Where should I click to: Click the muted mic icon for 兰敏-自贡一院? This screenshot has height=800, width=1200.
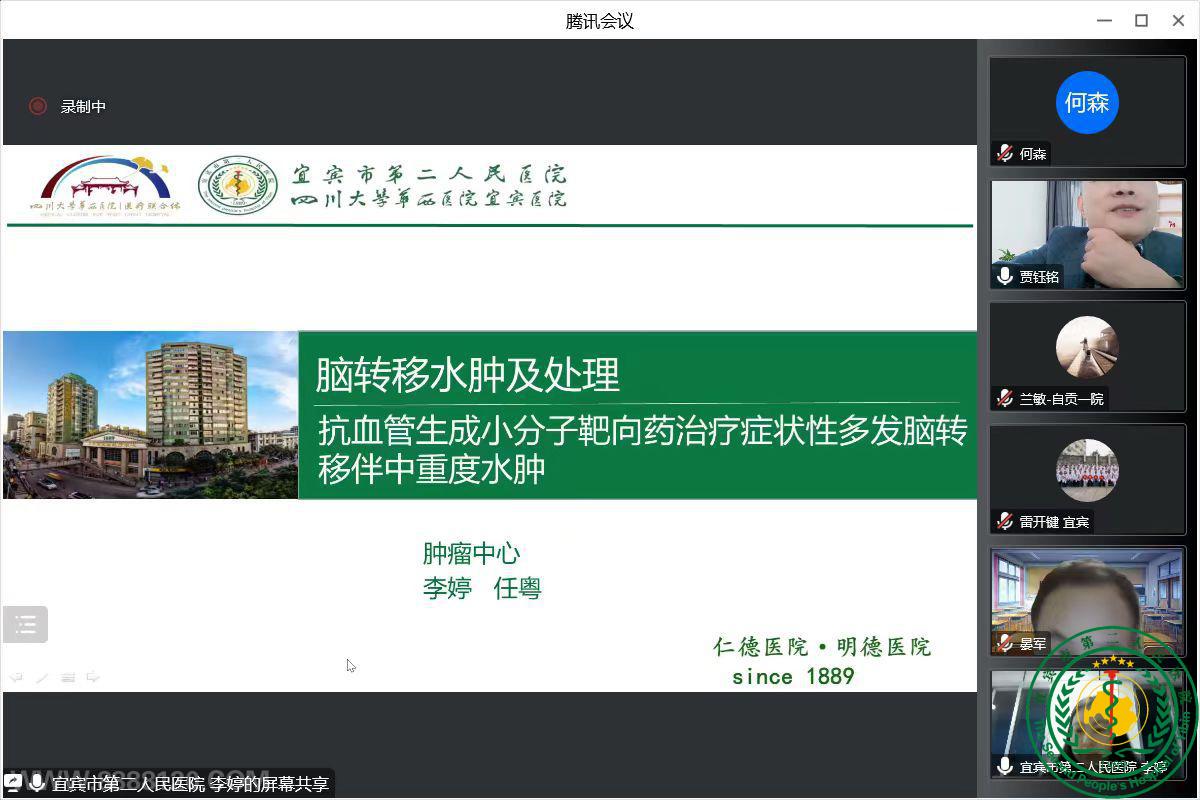click(x=1005, y=399)
